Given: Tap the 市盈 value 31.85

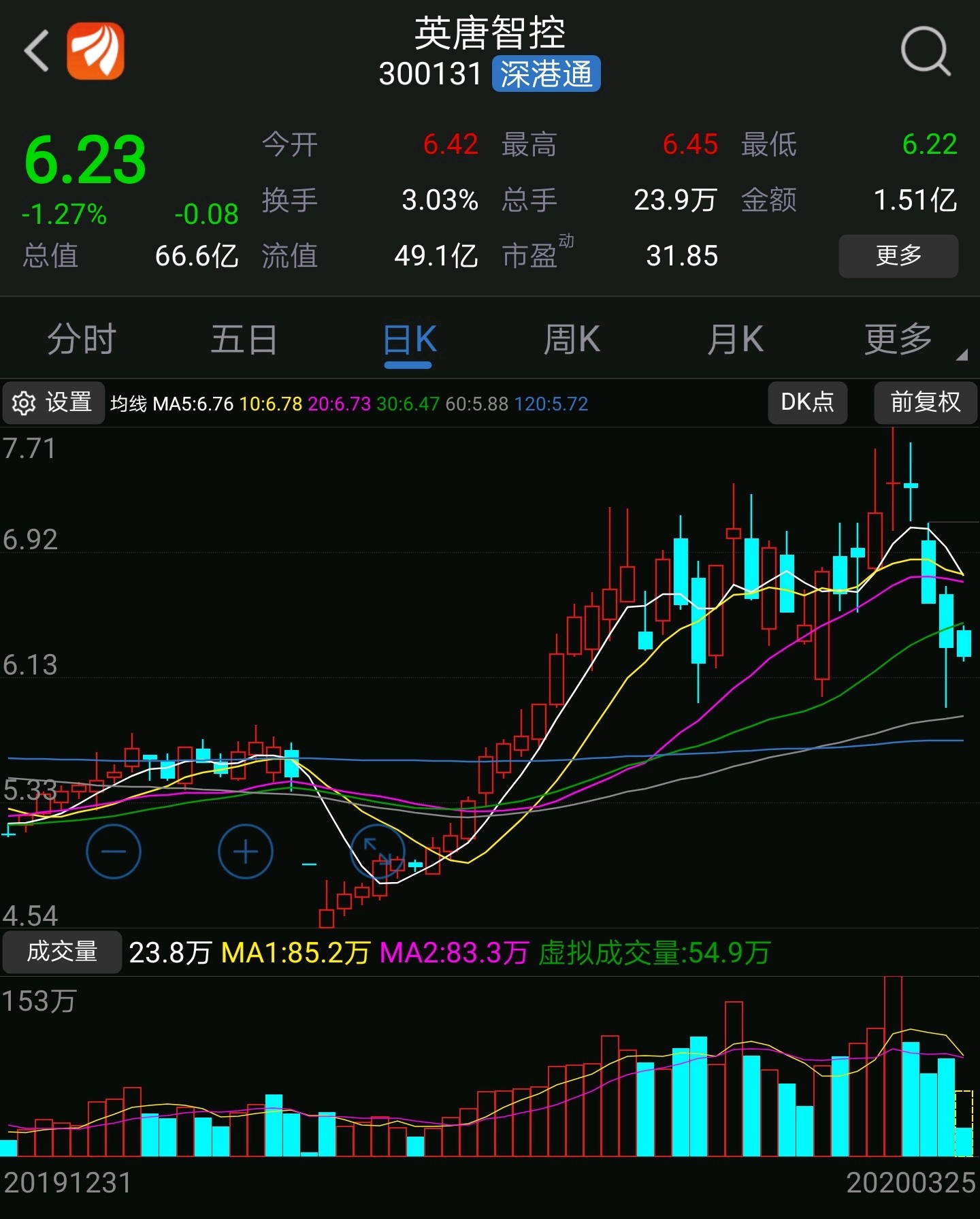Looking at the screenshot, I should coord(682,256).
